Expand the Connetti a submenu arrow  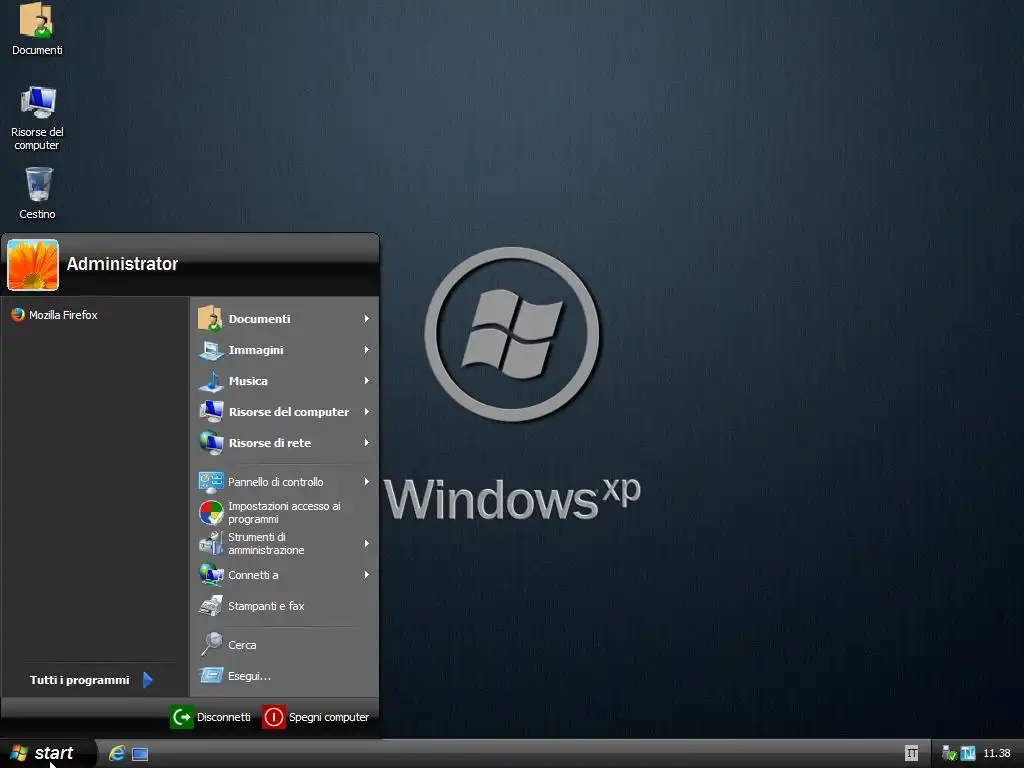tap(366, 575)
